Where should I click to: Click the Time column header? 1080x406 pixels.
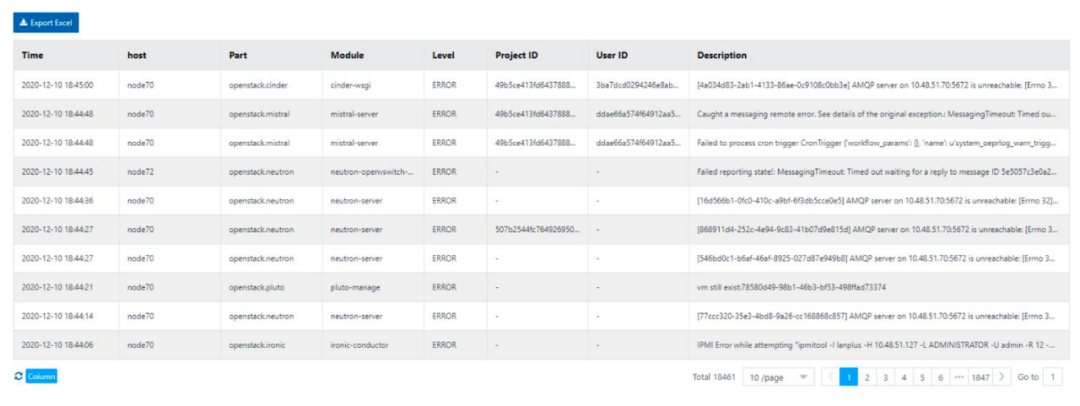pos(33,55)
